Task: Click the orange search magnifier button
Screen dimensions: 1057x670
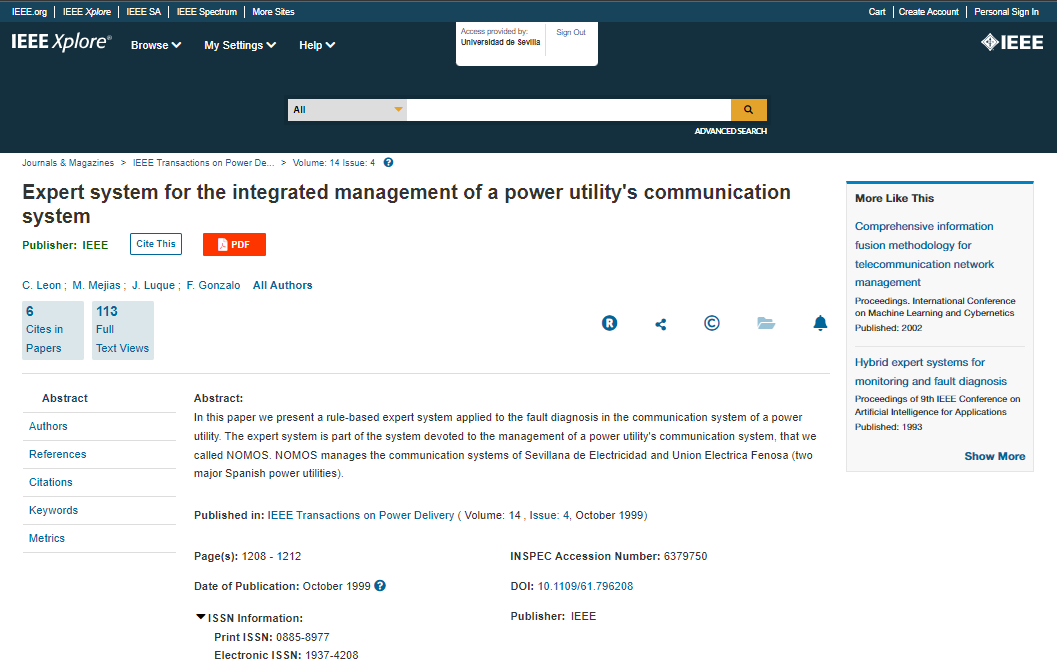Action: (748, 110)
